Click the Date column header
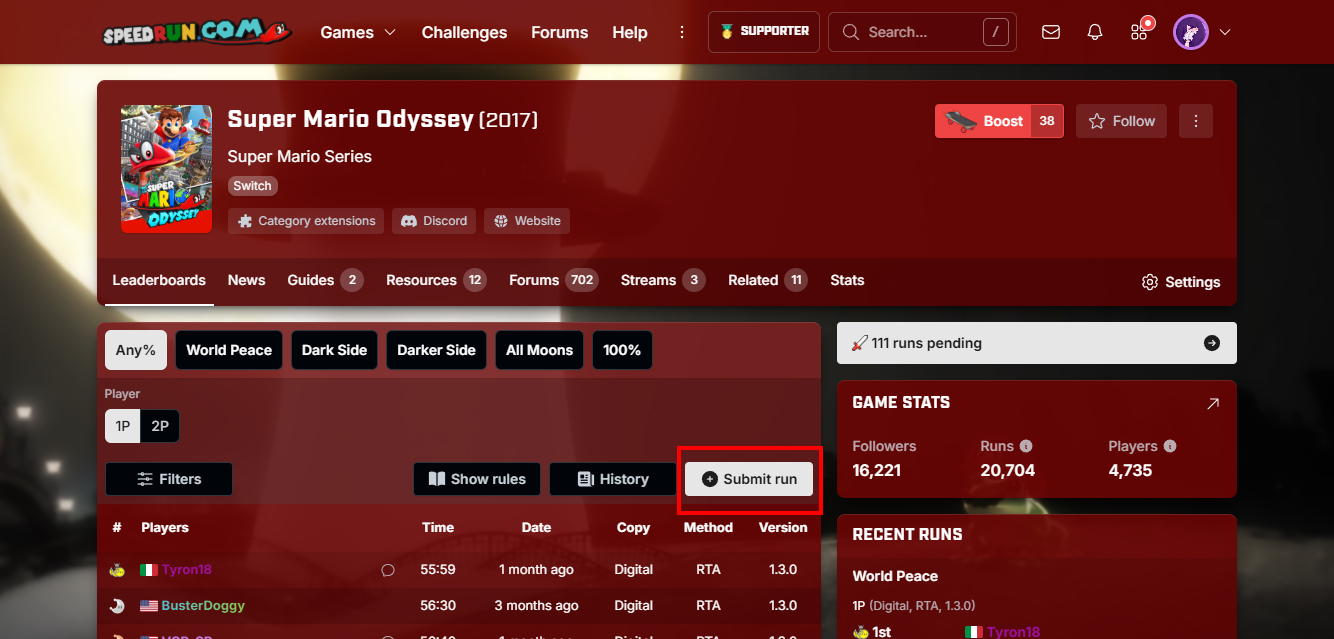The image size is (1334, 639). pos(536,528)
